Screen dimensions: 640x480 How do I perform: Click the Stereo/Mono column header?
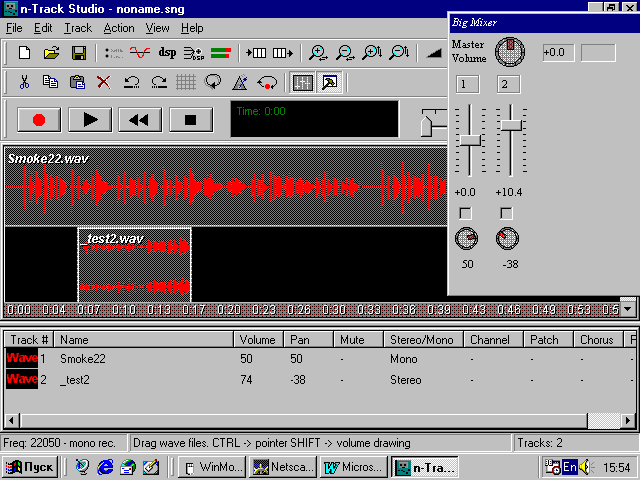tap(423, 340)
